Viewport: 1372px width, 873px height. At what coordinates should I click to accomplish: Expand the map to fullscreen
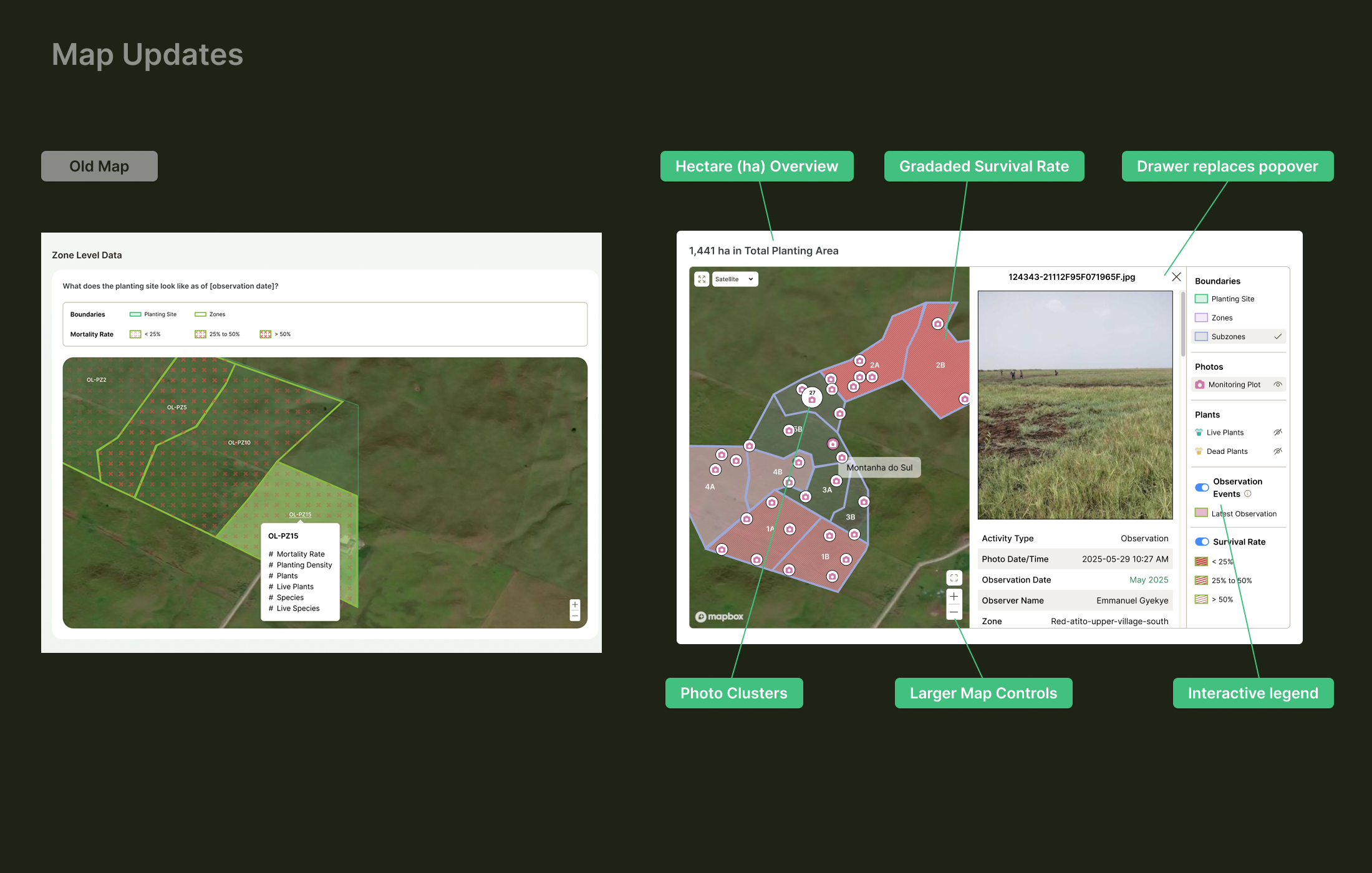click(x=702, y=279)
